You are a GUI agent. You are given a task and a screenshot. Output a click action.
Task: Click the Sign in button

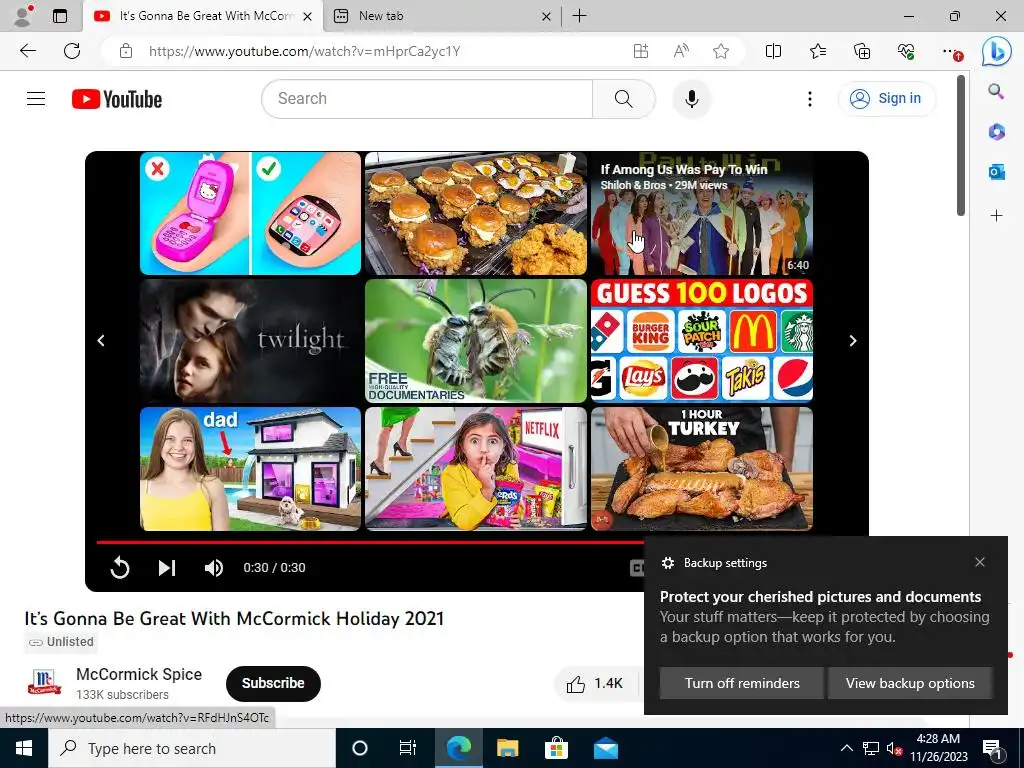[x=886, y=99]
